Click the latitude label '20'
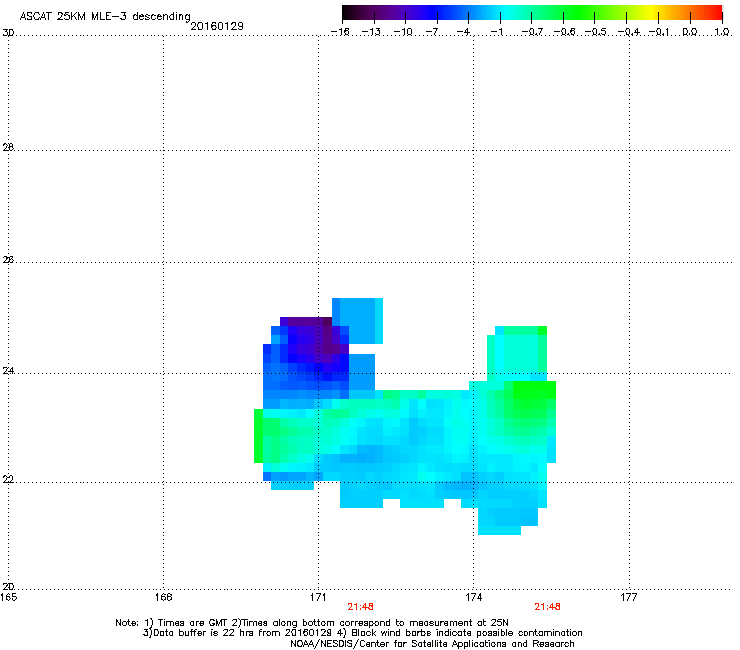 tap(8, 587)
